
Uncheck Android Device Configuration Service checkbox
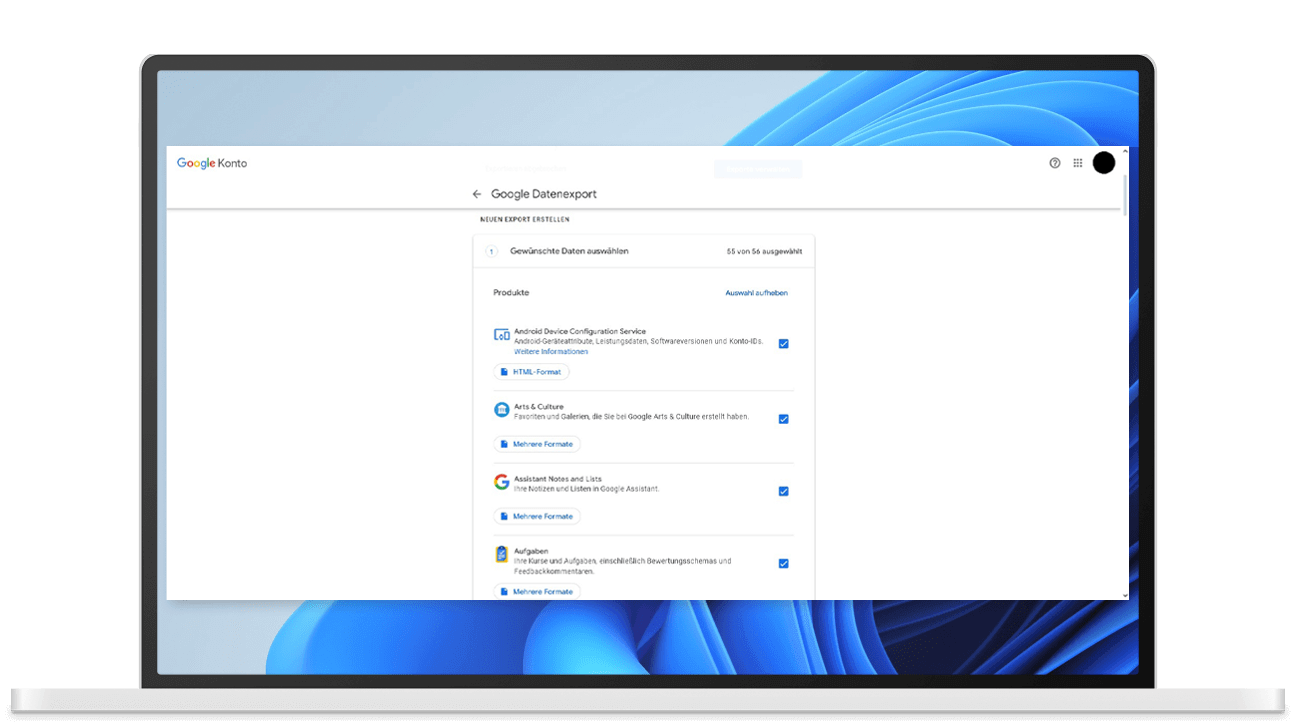[784, 343]
